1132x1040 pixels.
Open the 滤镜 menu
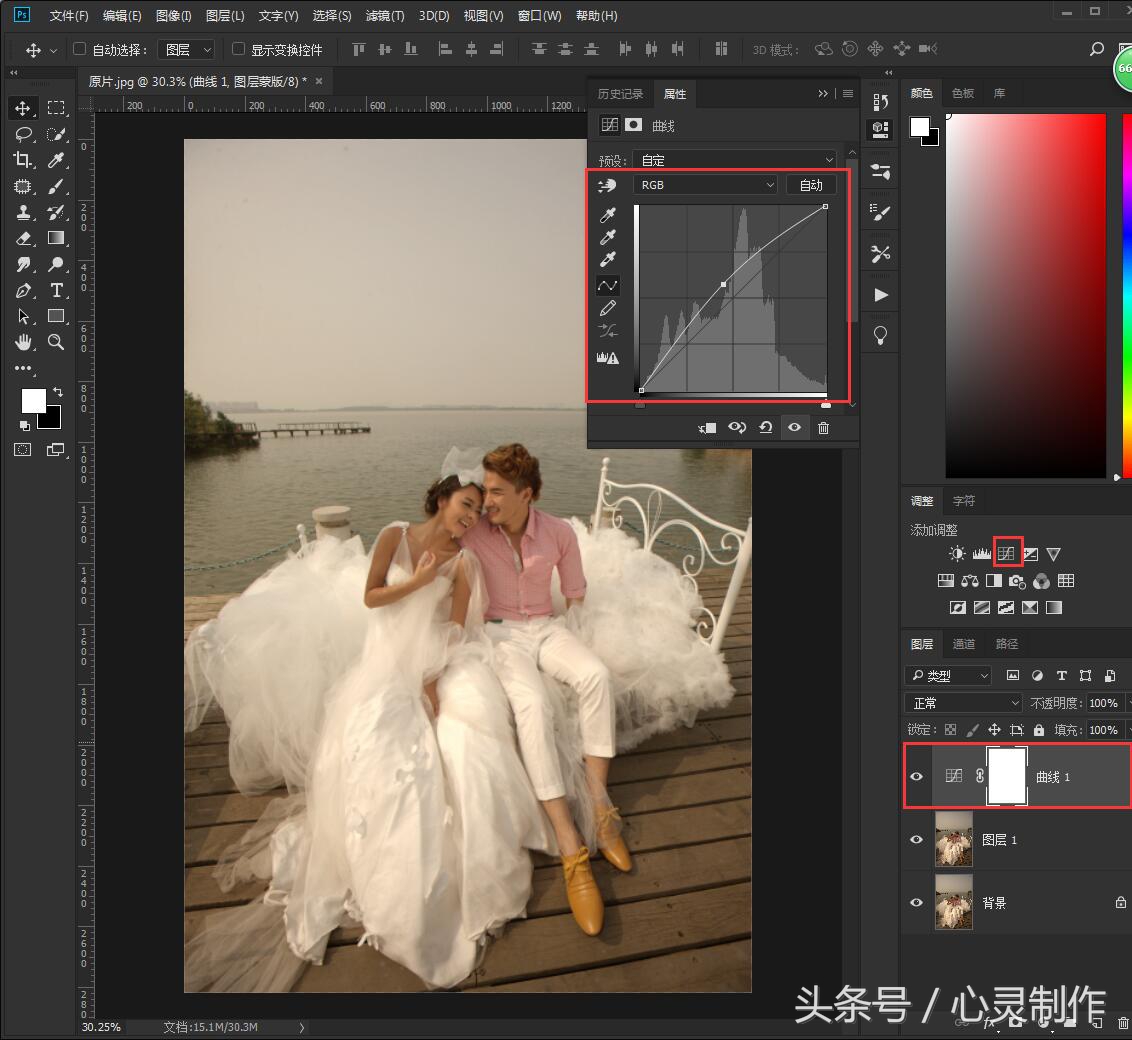coord(385,15)
